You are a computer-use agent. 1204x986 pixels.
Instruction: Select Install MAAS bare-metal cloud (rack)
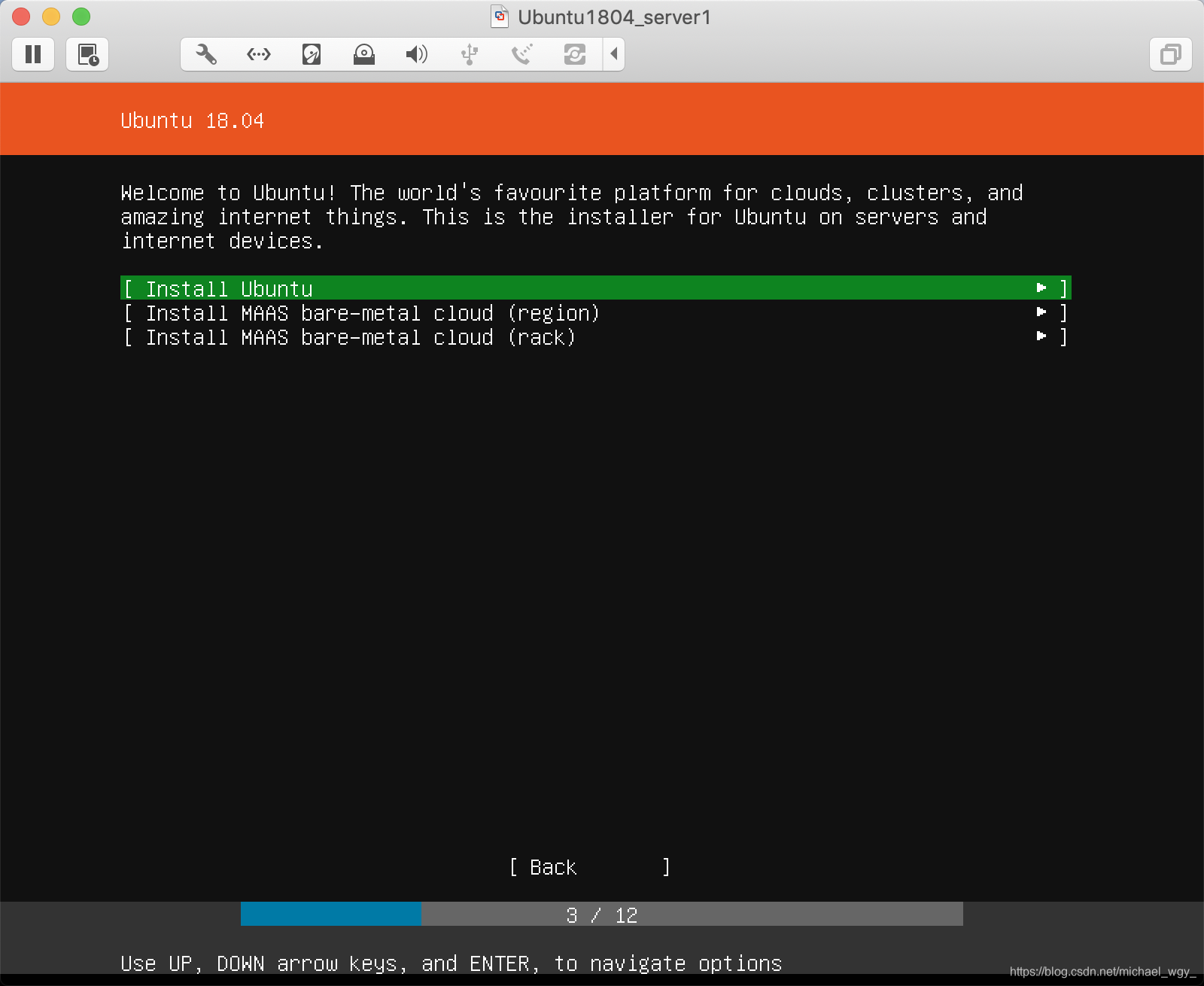[595, 336]
